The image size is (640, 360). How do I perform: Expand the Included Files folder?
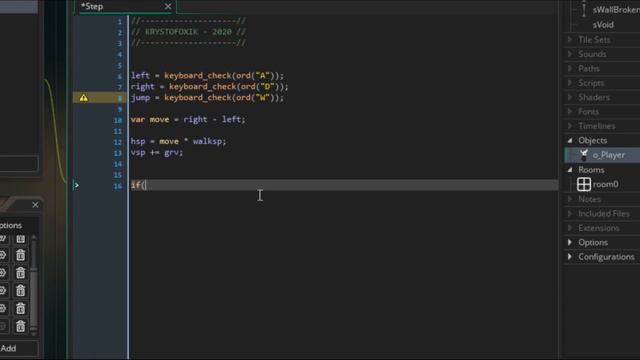[x=570, y=213]
